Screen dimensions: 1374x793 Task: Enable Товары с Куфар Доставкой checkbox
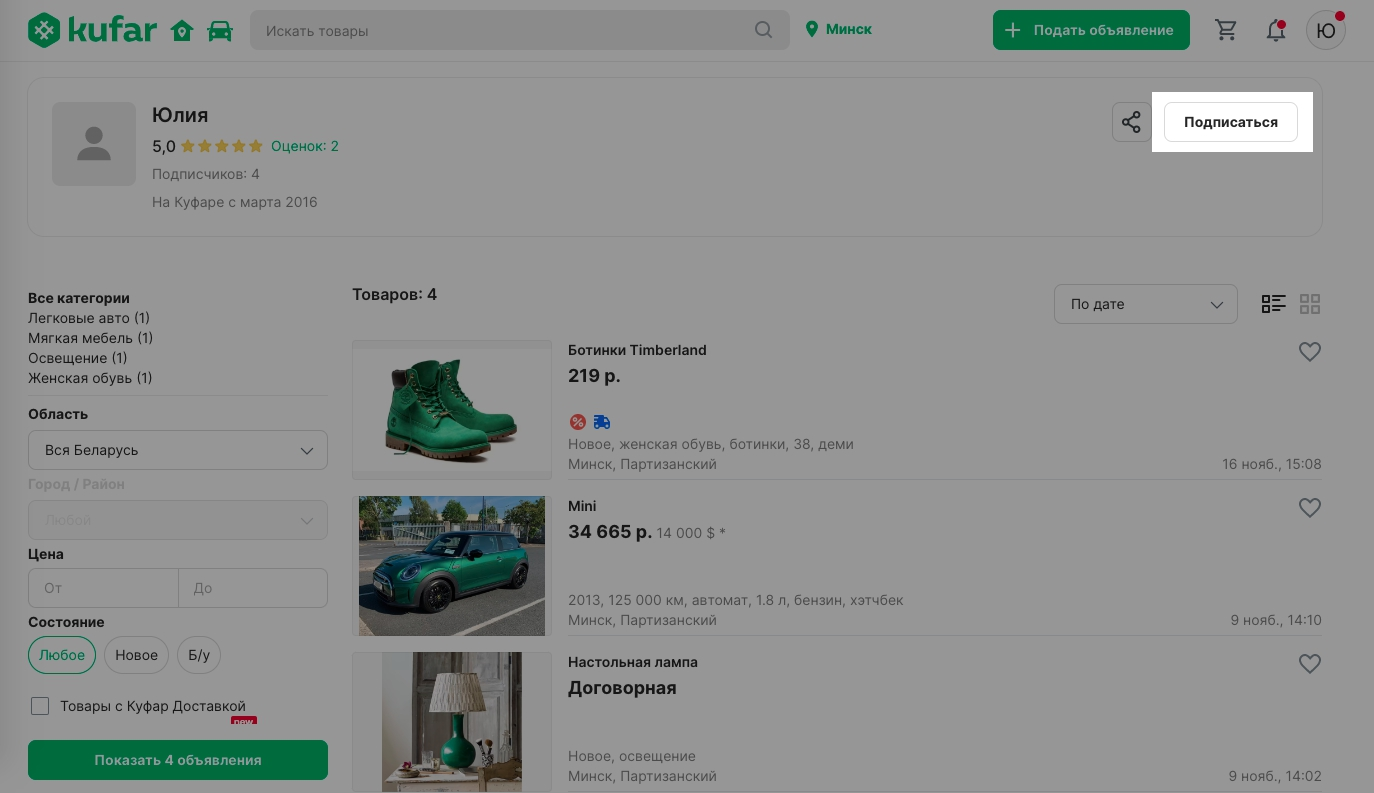[x=40, y=706]
